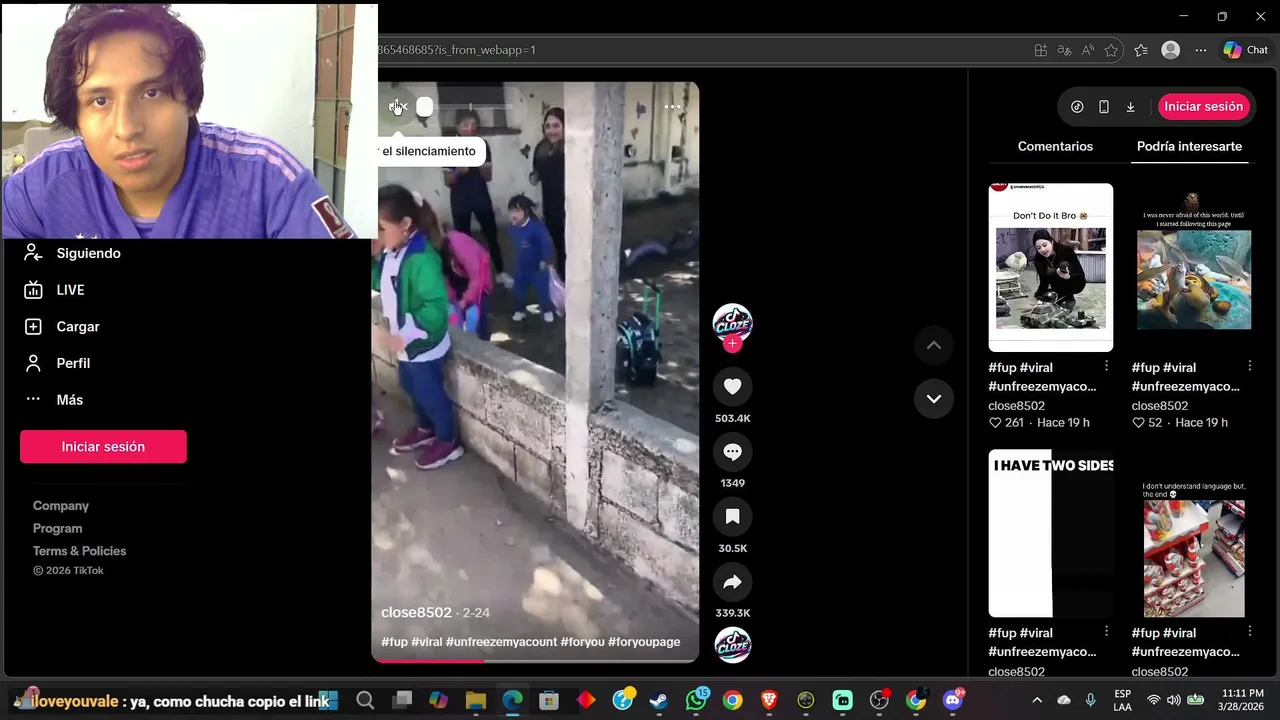Open Windows taskbar search icon
The image size is (1280, 720).
coord(365,701)
